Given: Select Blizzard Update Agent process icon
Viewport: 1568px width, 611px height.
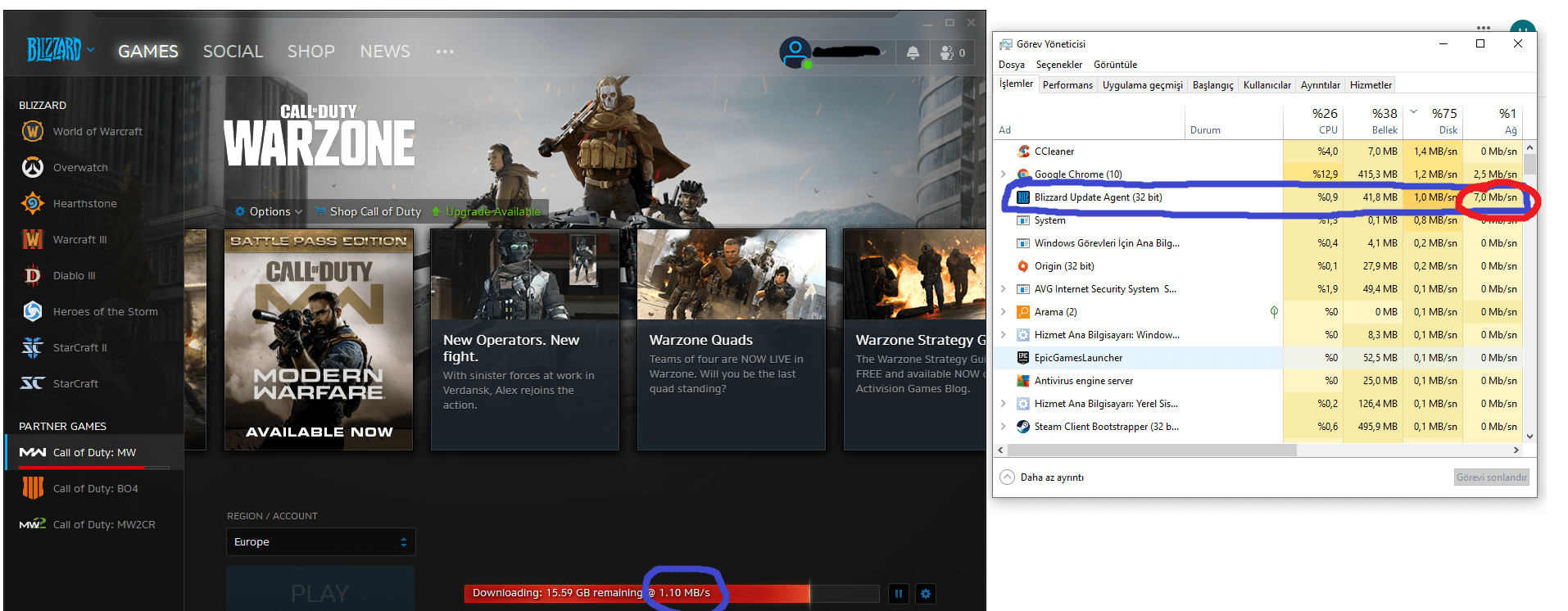Looking at the screenshot, I should point(1023,197).
